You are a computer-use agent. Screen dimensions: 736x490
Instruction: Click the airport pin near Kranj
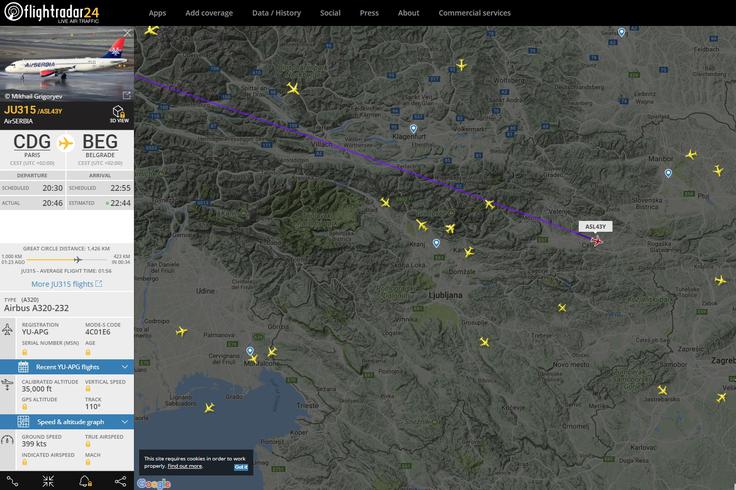tap(436, 243)
